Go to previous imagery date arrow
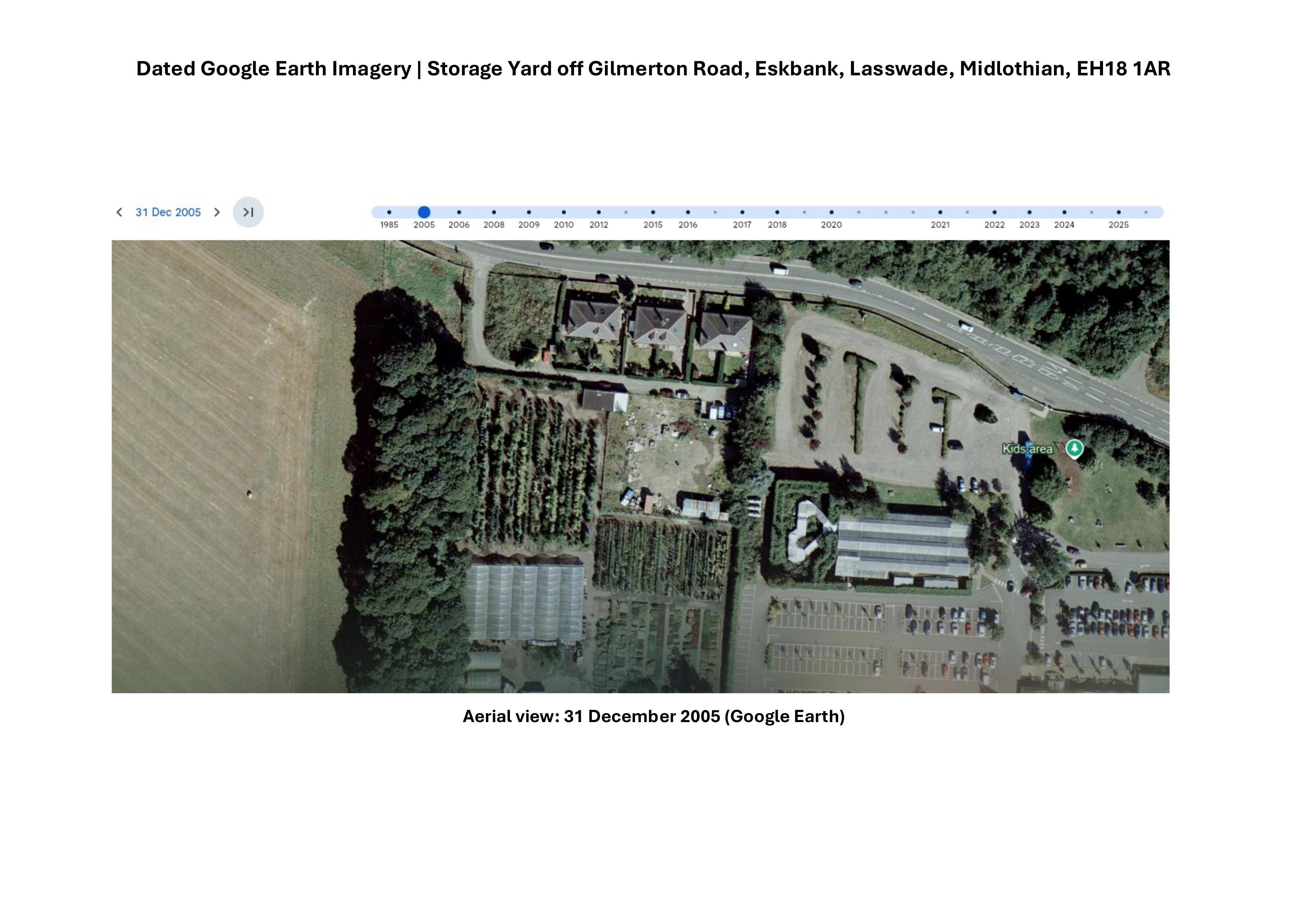The height and width of the screenshot is (924, 1307). pyautogui.click(x=119, y=212)
